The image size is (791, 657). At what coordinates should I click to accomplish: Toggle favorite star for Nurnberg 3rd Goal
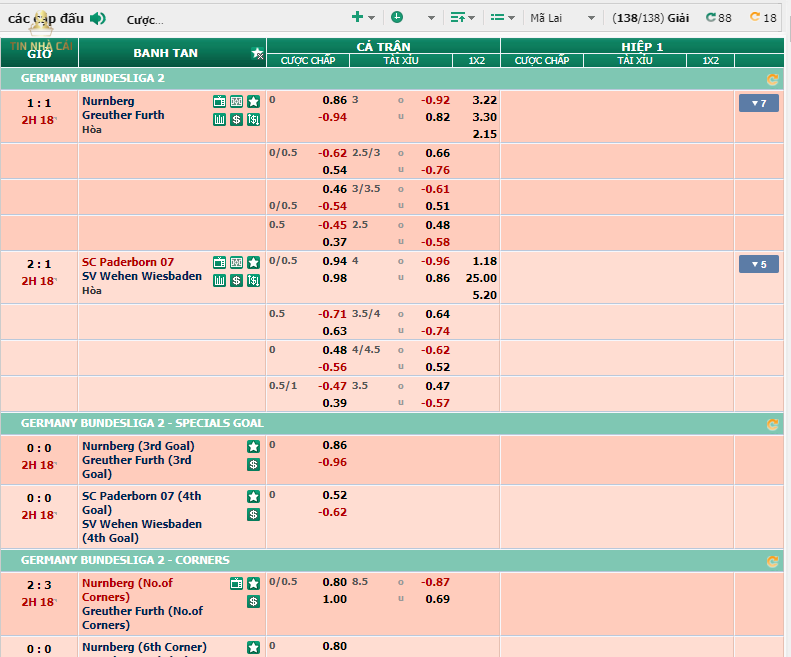[254, 447]
